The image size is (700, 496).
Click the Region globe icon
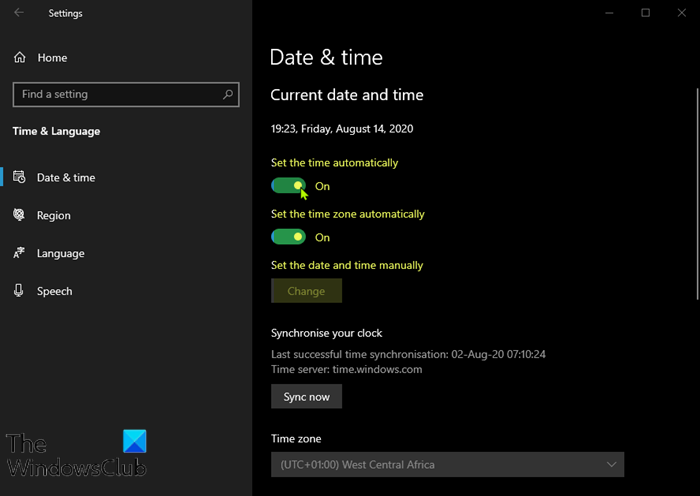pyautogui.click(x=19, y=215)
